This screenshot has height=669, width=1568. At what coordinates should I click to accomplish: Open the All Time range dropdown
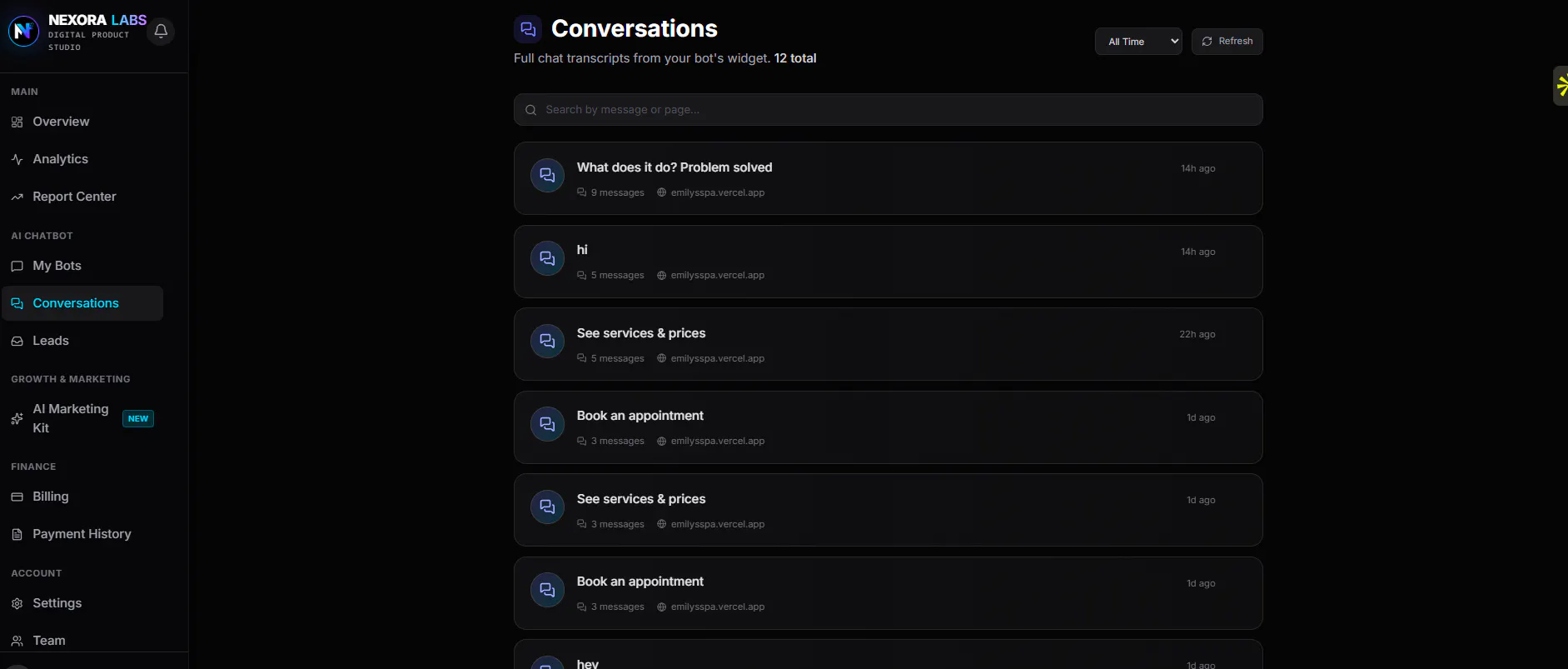[x=1138, y=42]
